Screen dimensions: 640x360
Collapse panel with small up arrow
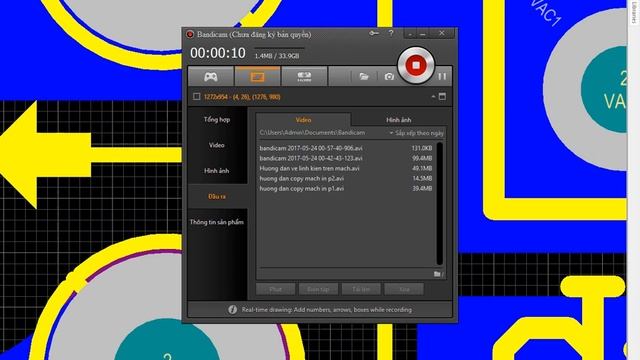point(433,97)
